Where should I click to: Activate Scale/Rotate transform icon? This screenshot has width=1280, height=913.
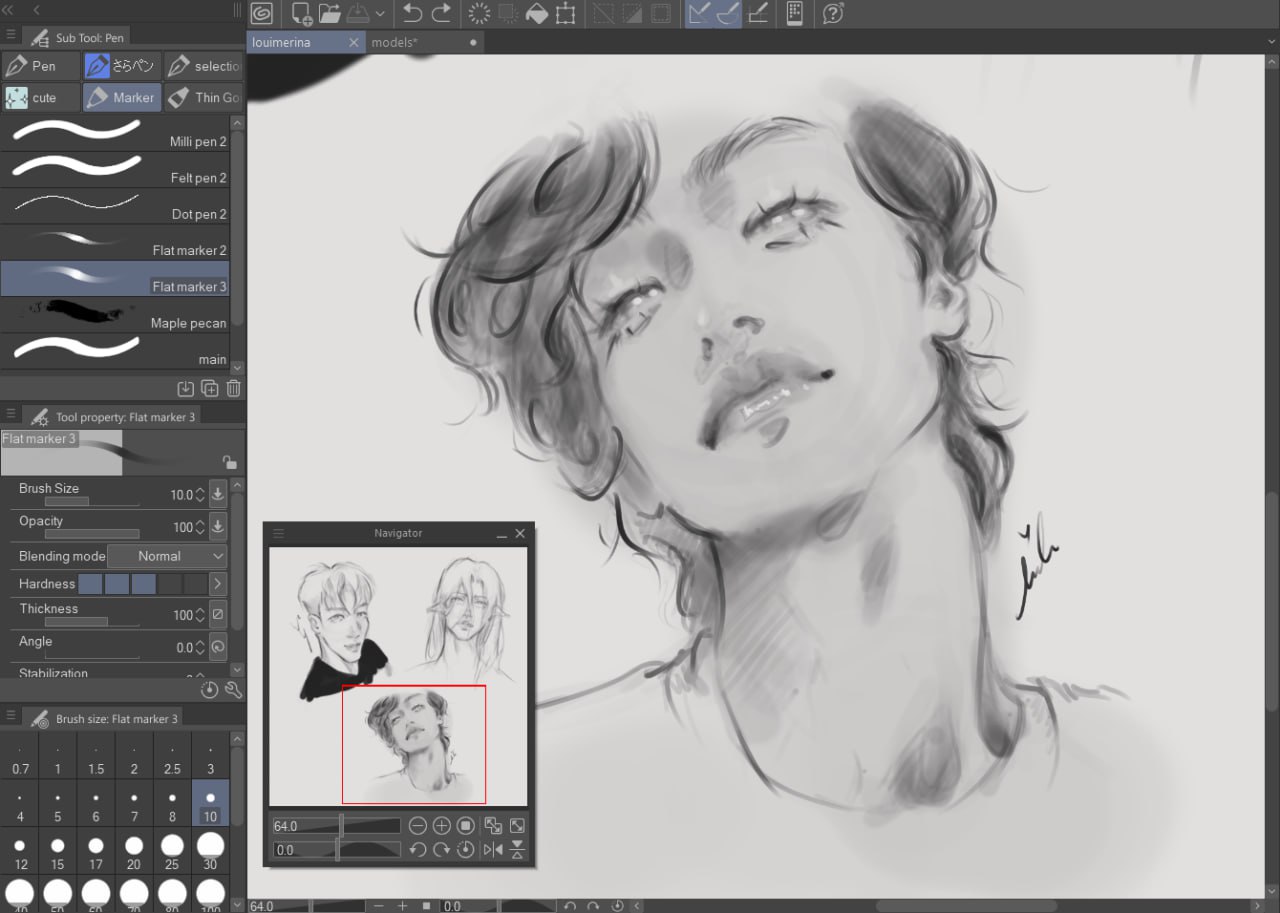[x=565, y=14]
